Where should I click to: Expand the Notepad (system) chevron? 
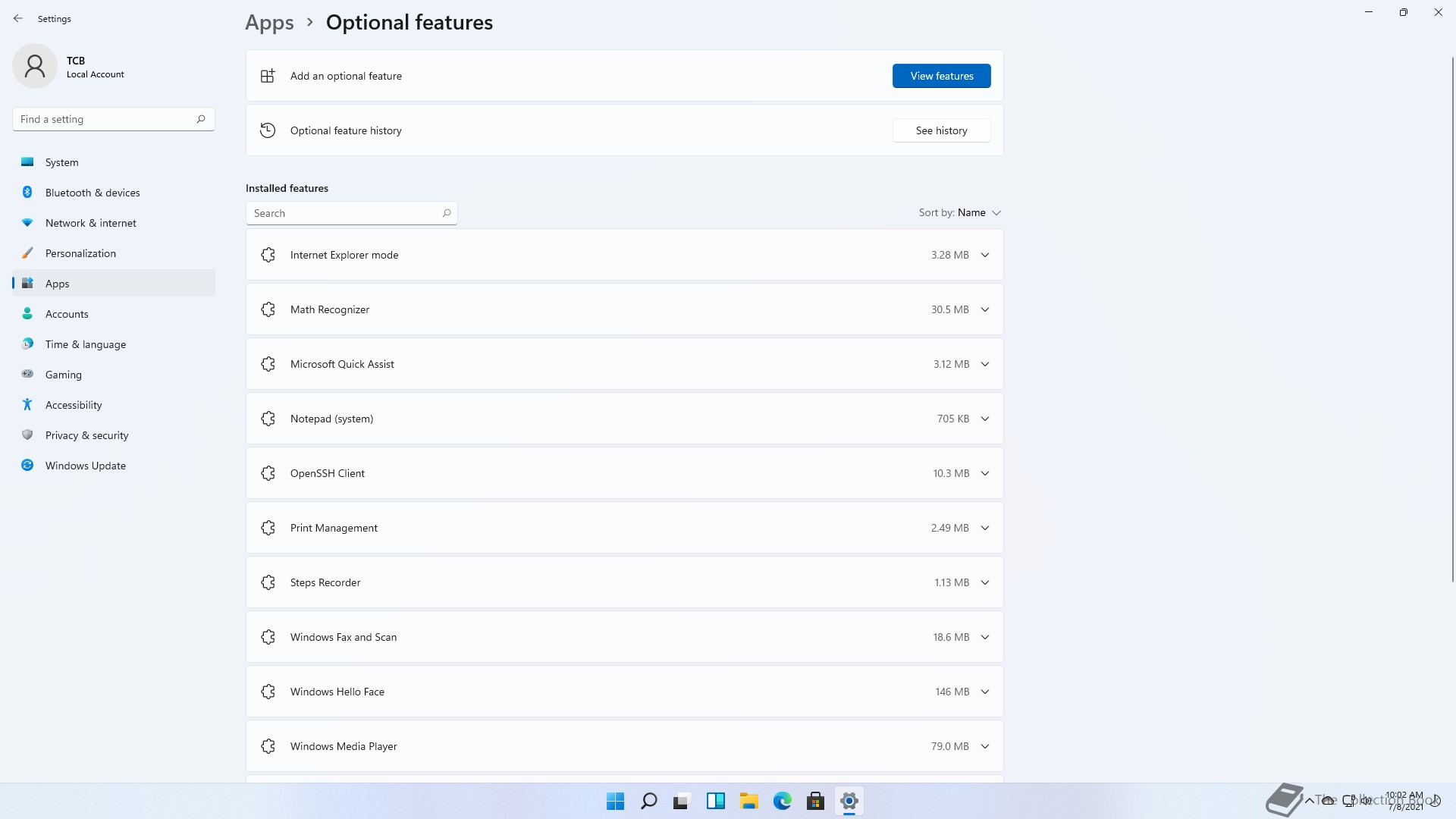pos(985,419)
